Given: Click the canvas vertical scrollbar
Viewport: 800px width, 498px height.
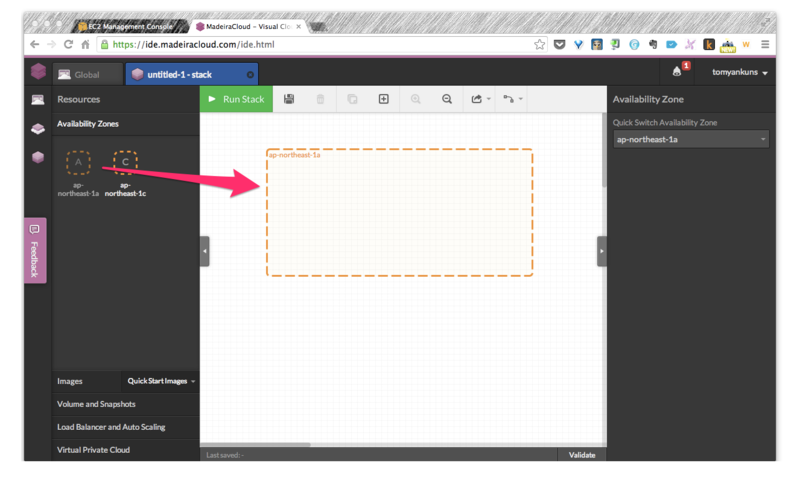Looking at the screenshot, I should (604, 150).
